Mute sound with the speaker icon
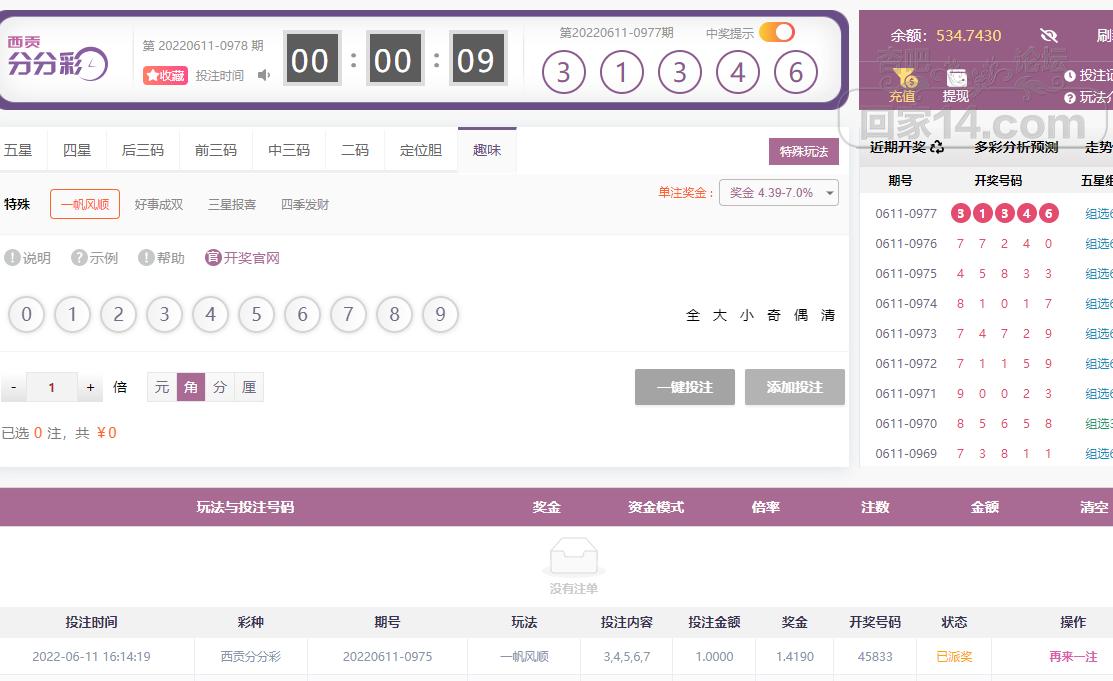1113x681 pixels. pos(264,75)
